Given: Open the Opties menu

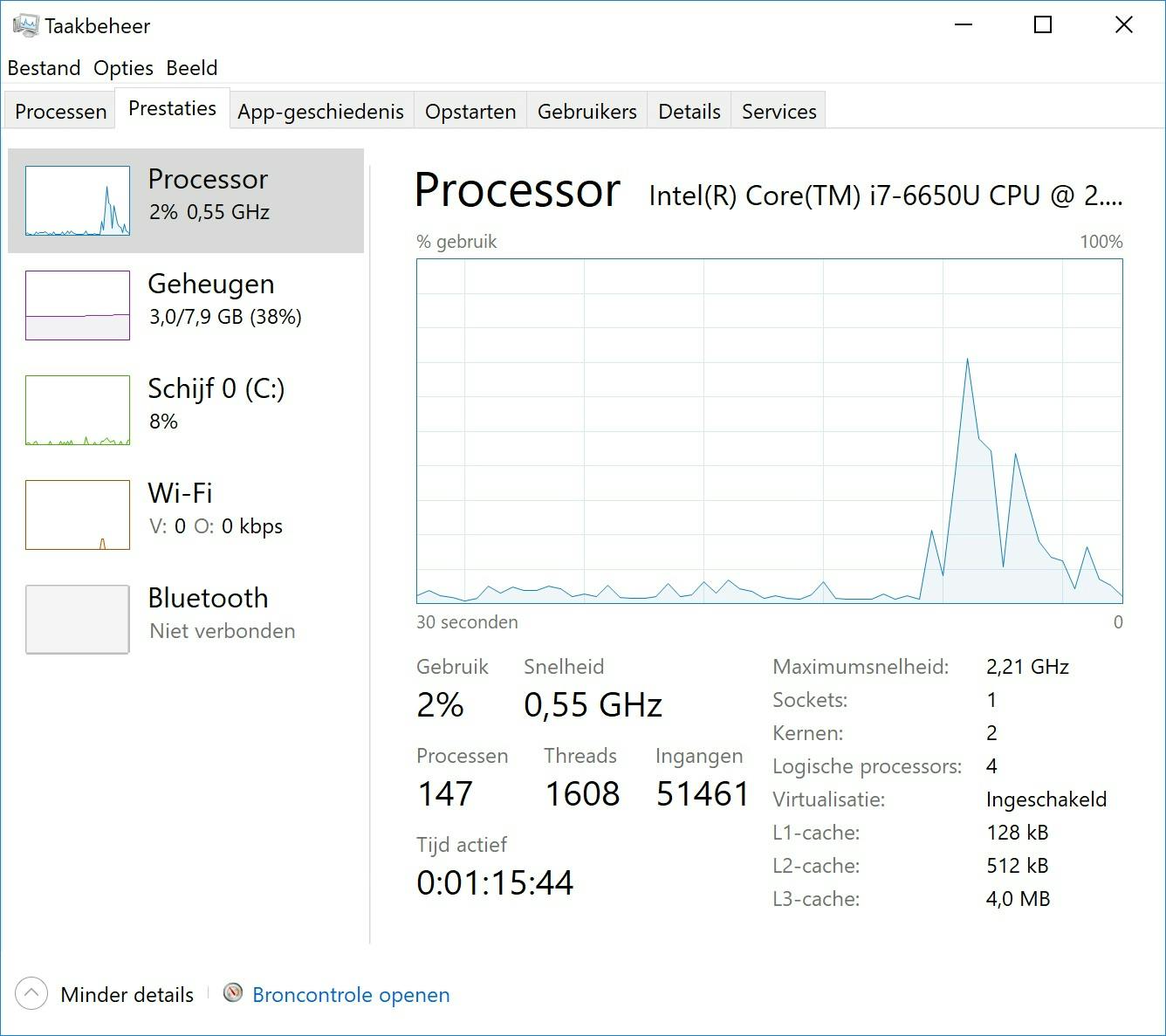Looking at the screenshot, I should (x=123, y=68).
